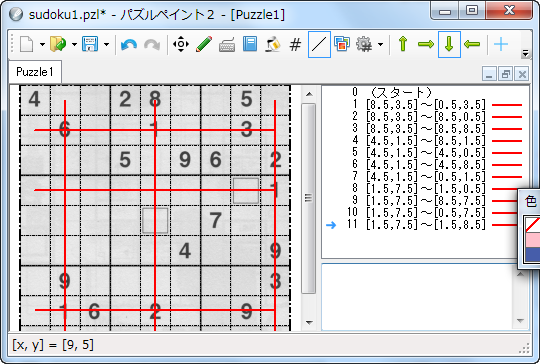
Task: Expand the gear settings dropdown arrow
Action: point(380,44)
